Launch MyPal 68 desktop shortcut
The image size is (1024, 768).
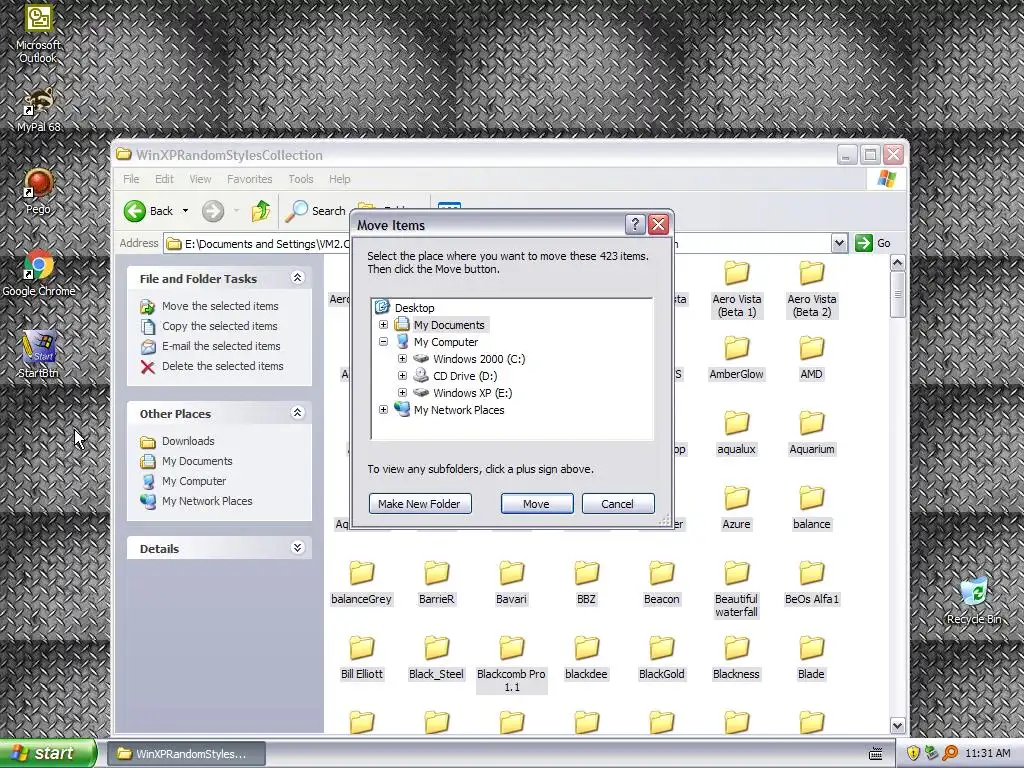pos(38,109)
